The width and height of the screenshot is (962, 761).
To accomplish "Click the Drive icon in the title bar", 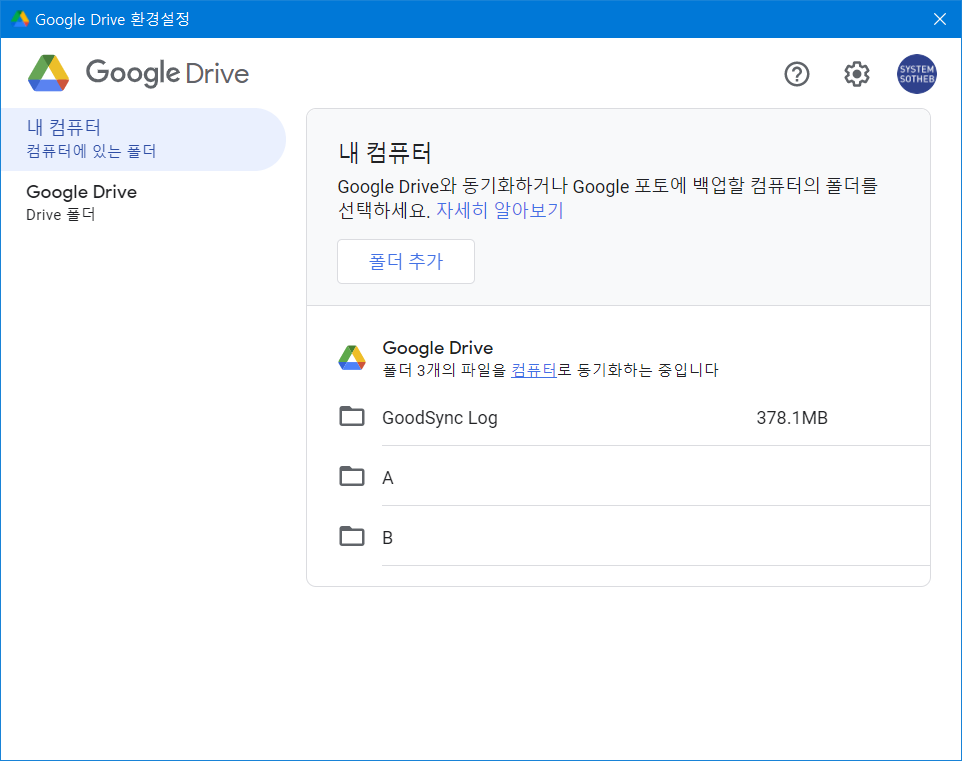I will pyautogui.click(x=20, y=19).
